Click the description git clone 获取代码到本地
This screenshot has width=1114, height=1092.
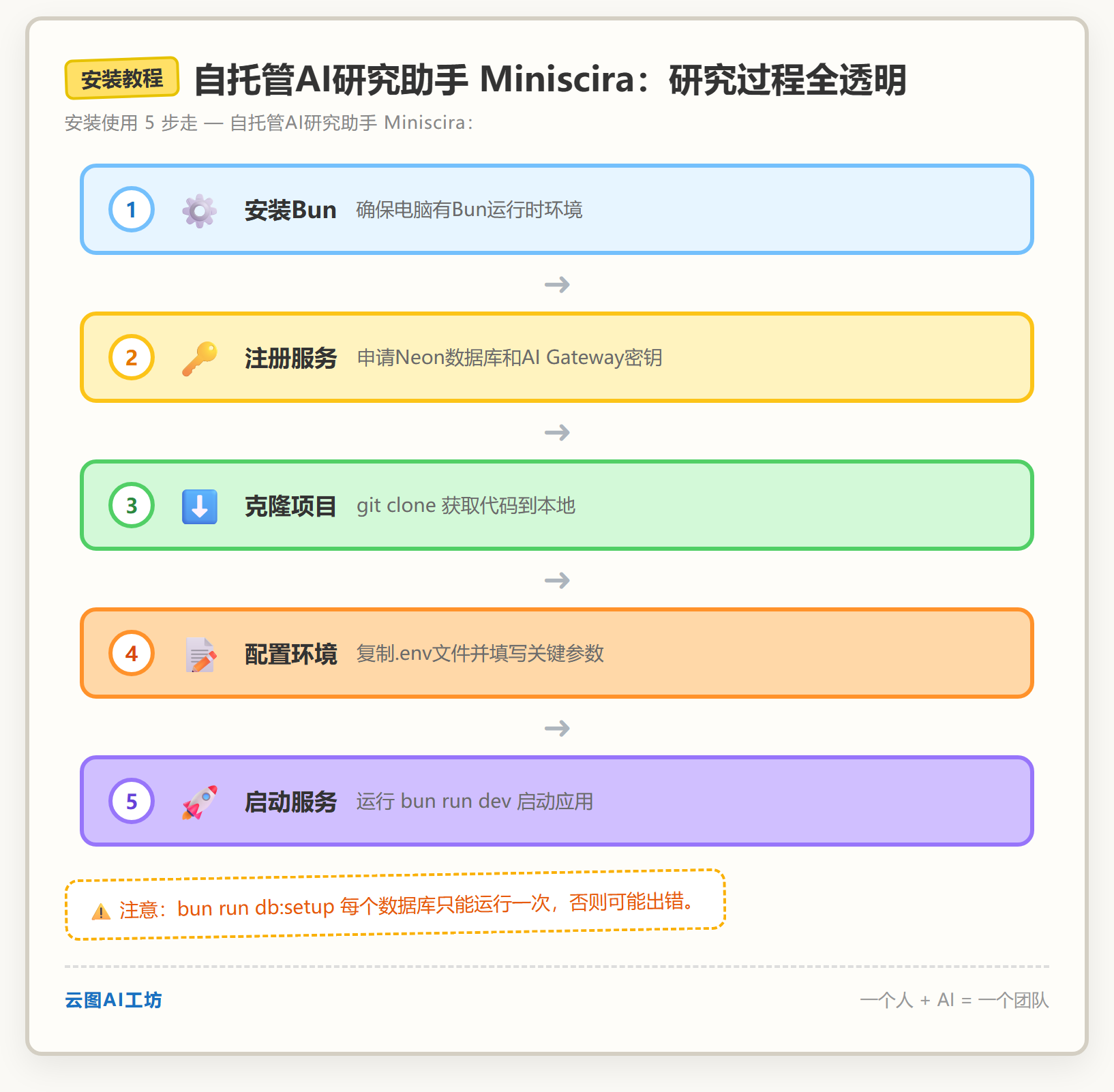tap(466, 506)
